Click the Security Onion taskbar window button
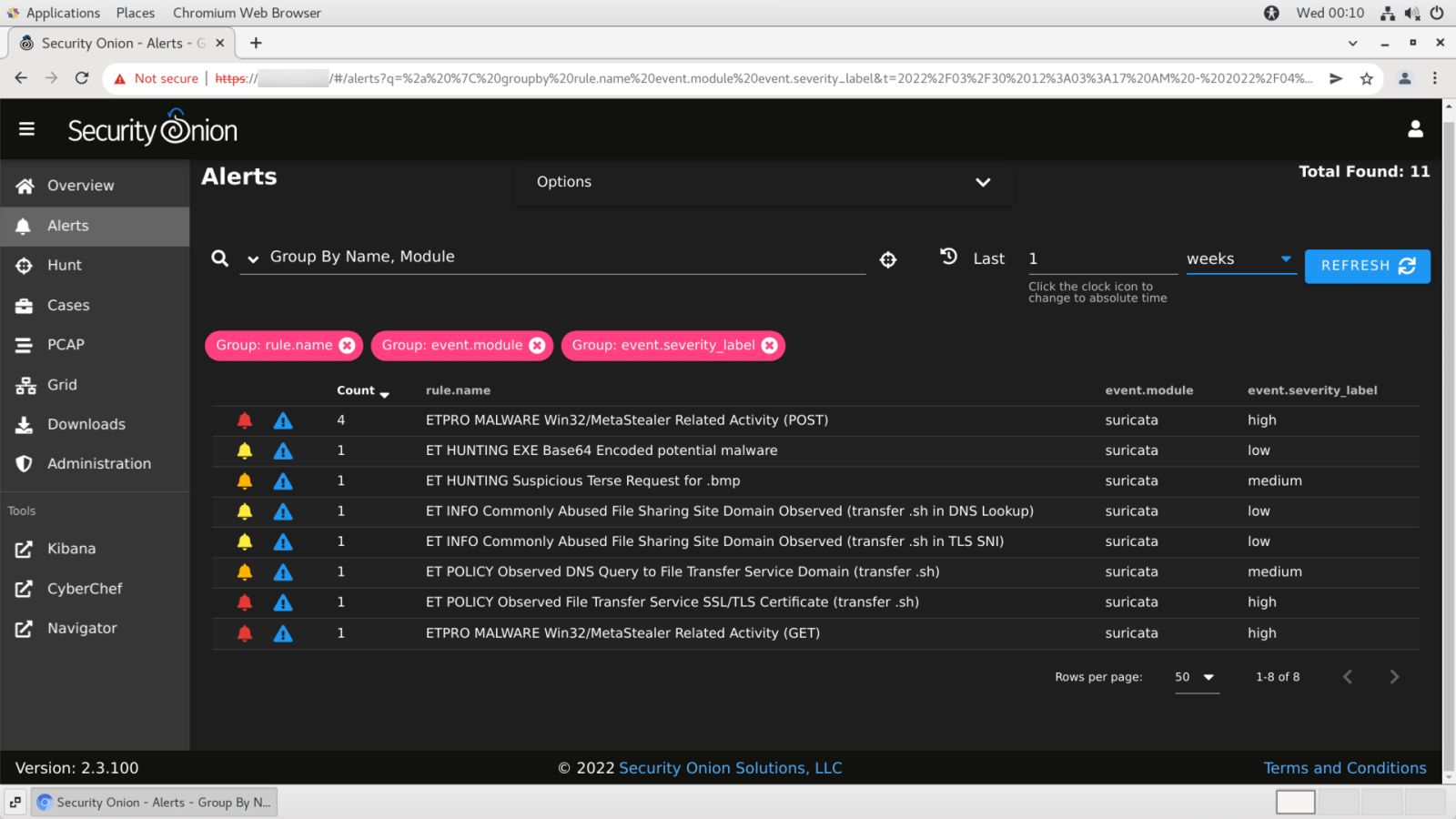This screenshot has height=819, width=1456. (x=154, y=803)
